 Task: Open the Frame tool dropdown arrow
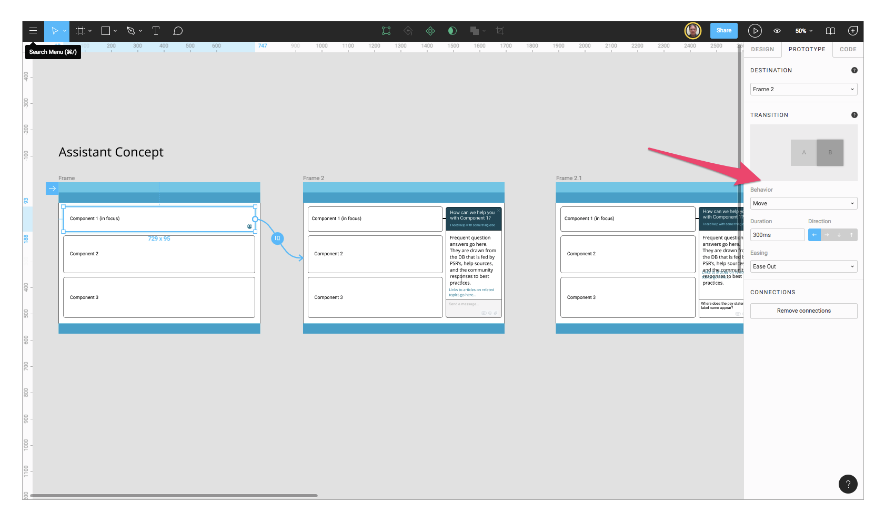pyautogui.click(x=90, y=31)
